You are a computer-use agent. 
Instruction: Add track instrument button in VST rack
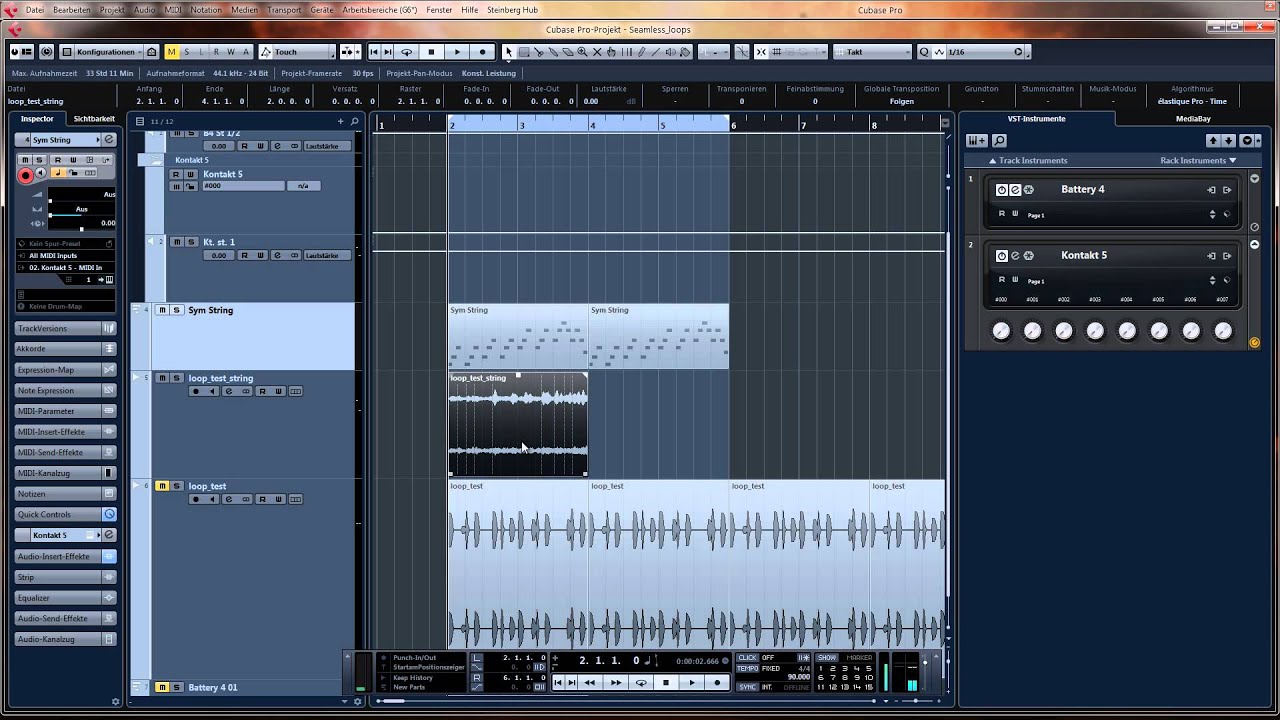coord(977,141)
